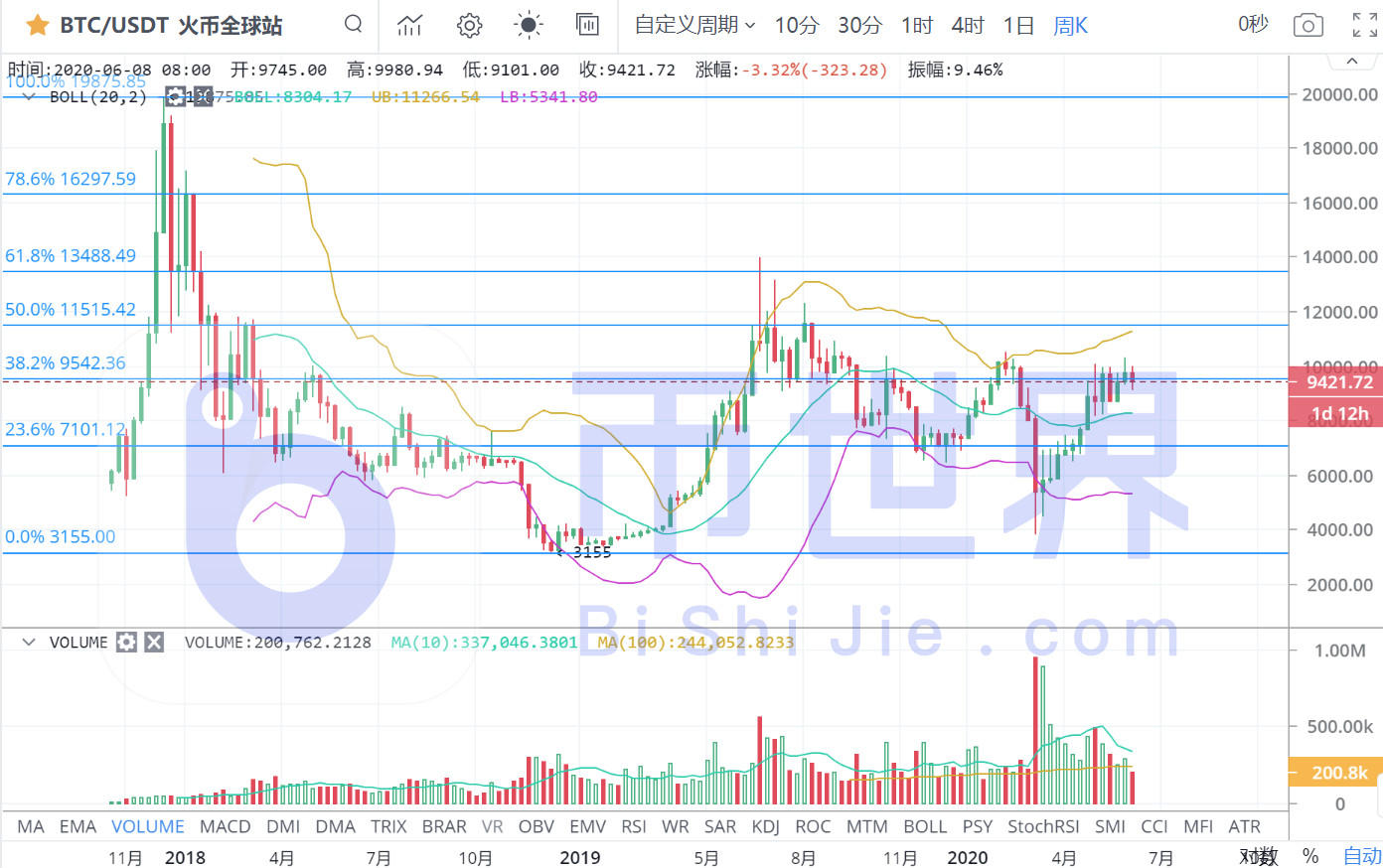The width and height of the screenshot is (1383, 868).
Task: Take a chart snapshot with camera icon
Action: click(x=1307, y=26)
